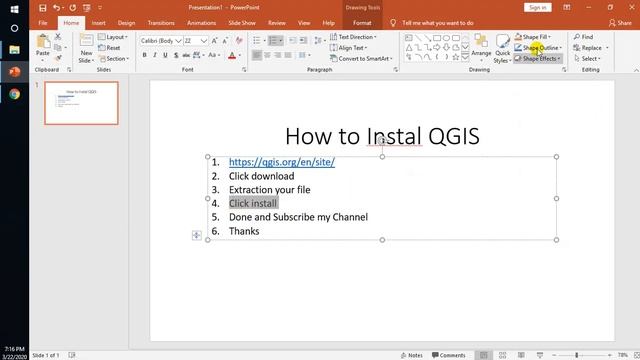Clear all formatting
The height and width of the screenshot is (360, 640).
click(x=239, y=41)
